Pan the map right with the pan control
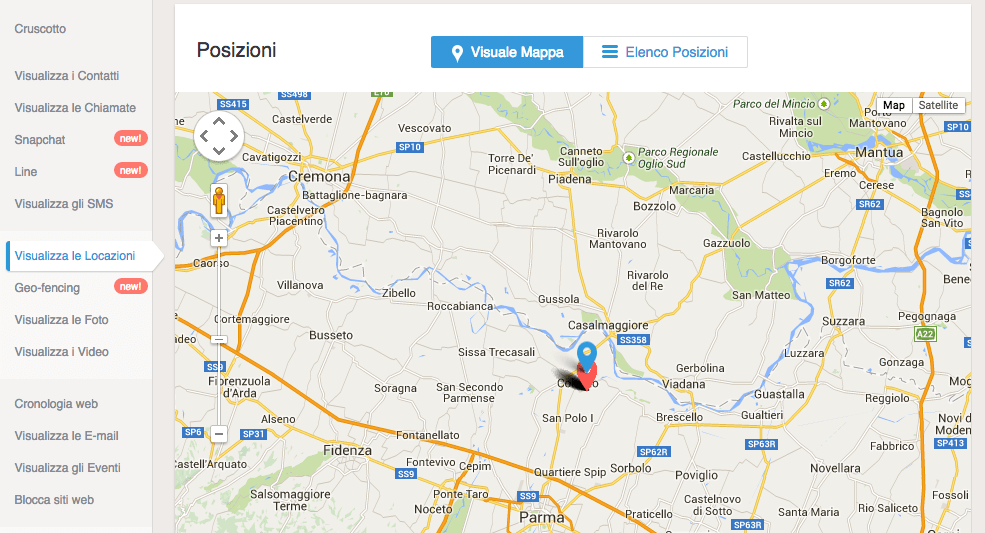Screen dimensions: 985x533 click(234, 136)
